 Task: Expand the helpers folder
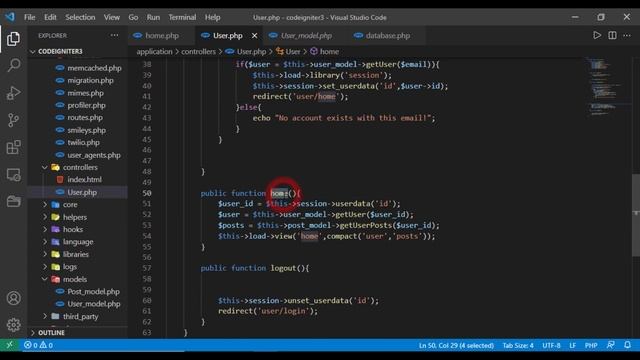pos(74,217)
